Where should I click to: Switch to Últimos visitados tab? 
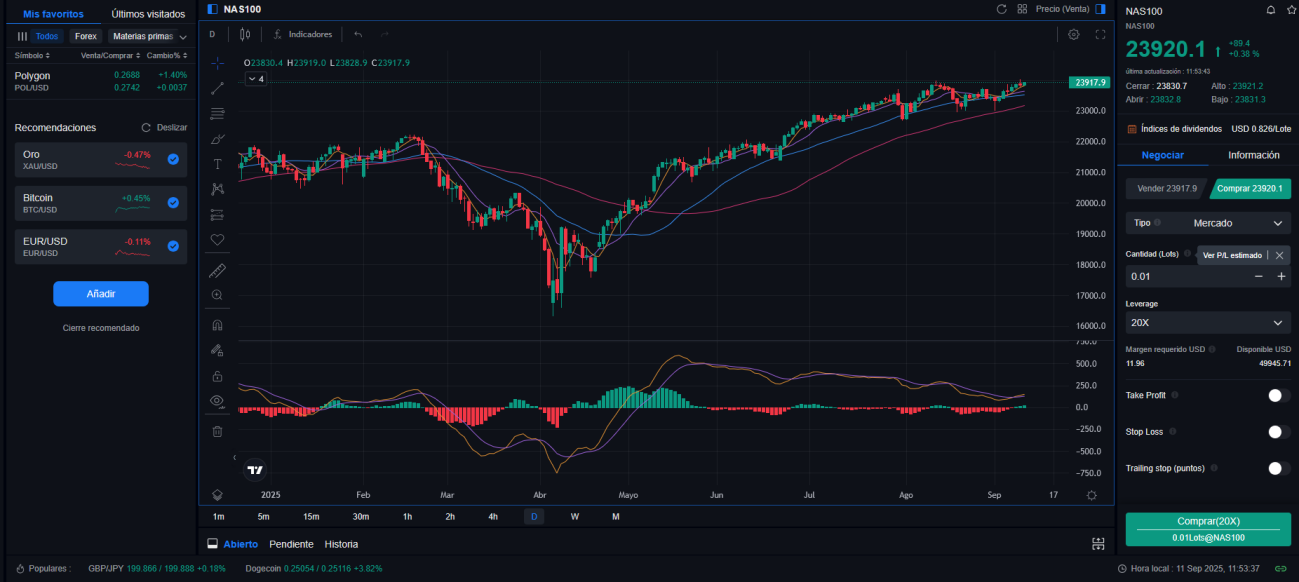click(x=148, y=14)
